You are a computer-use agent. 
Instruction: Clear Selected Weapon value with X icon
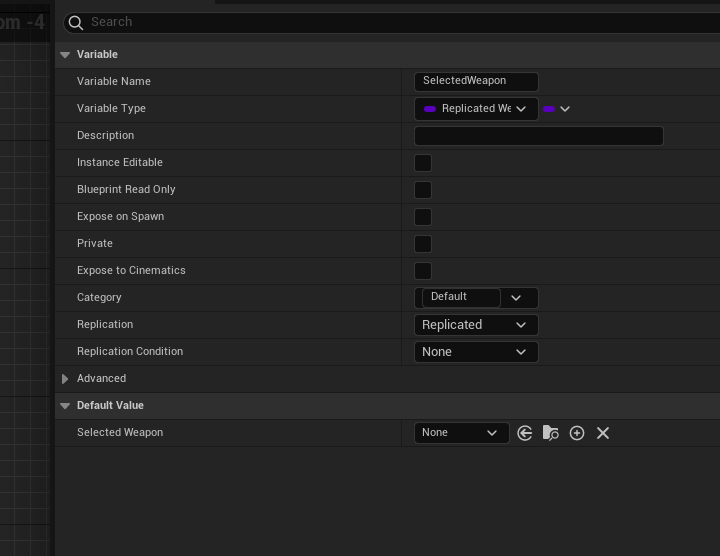click(x=603, y=433)
